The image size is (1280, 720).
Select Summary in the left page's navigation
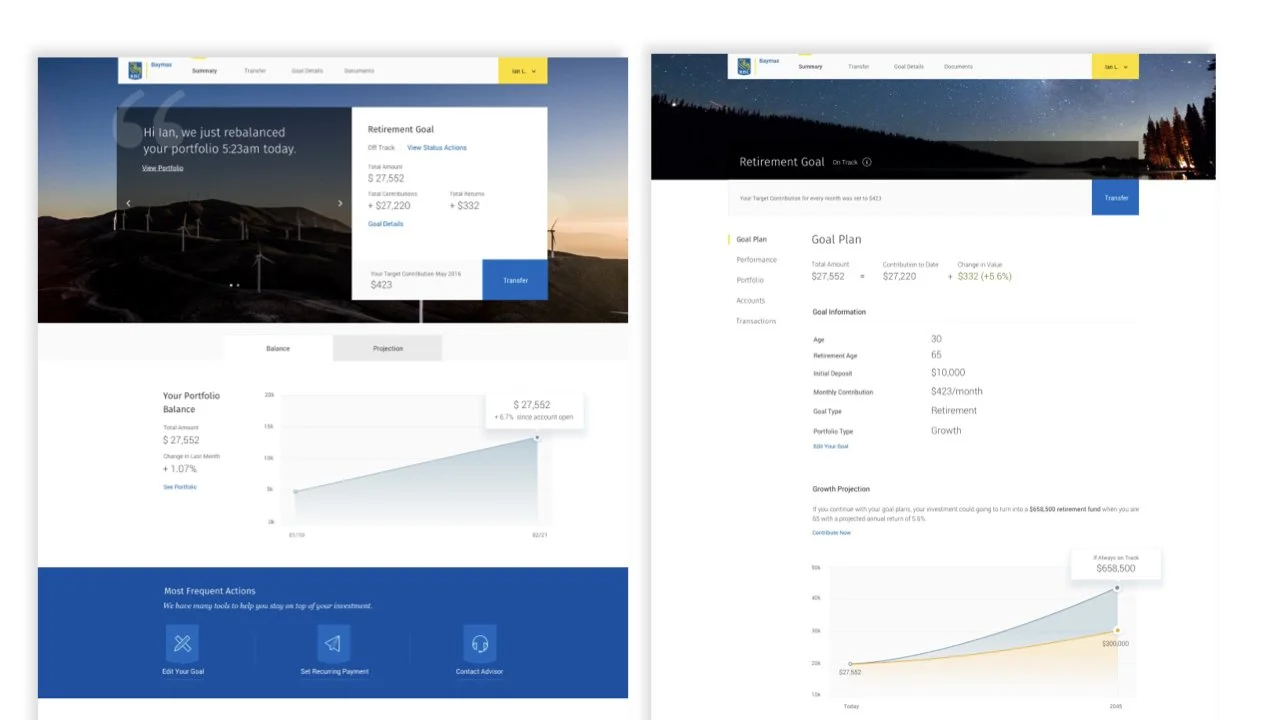(x=204, y=71)
